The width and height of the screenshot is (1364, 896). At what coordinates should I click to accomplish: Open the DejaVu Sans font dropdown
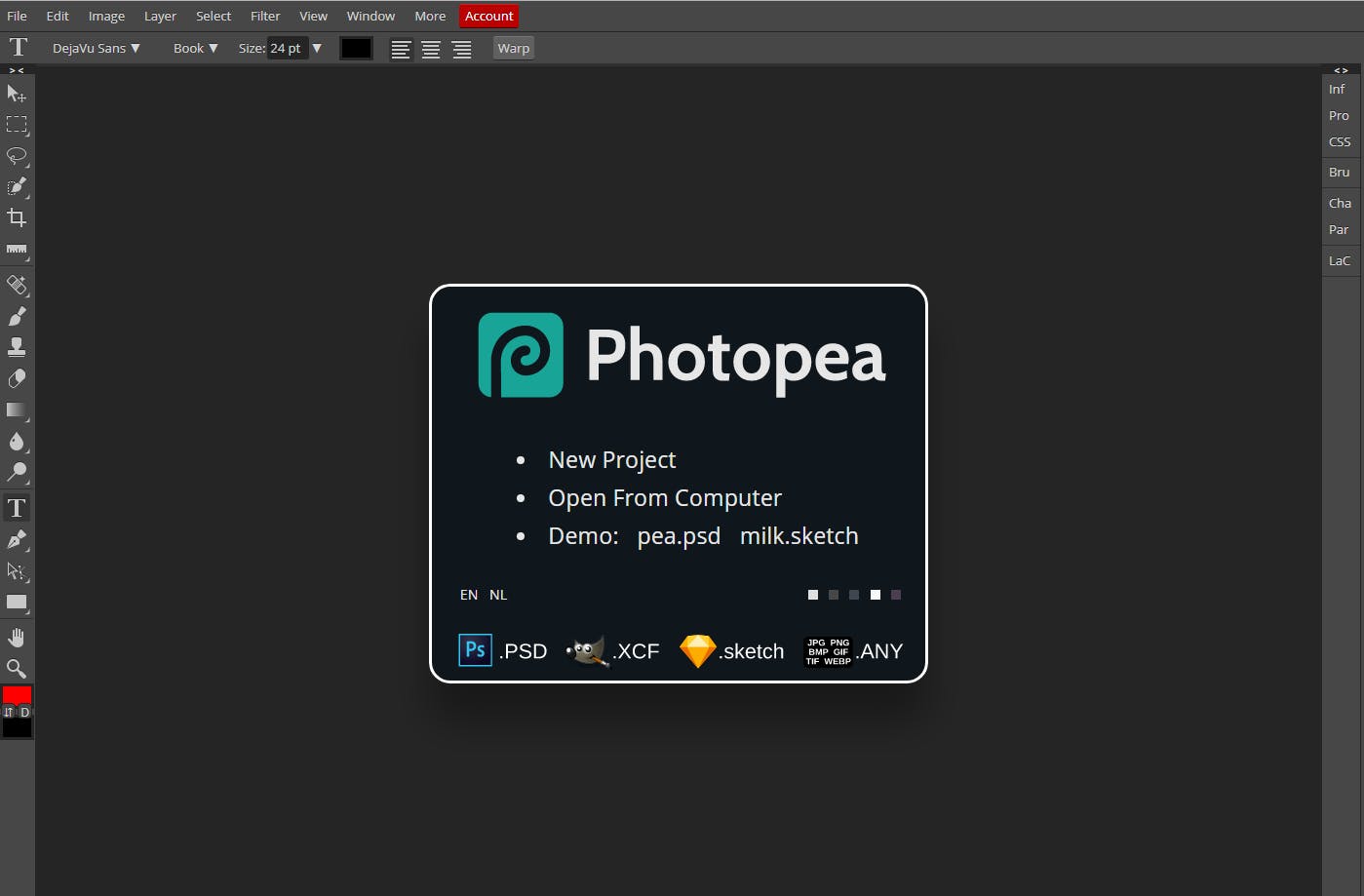pyautogui.click(x=97, y=49)
